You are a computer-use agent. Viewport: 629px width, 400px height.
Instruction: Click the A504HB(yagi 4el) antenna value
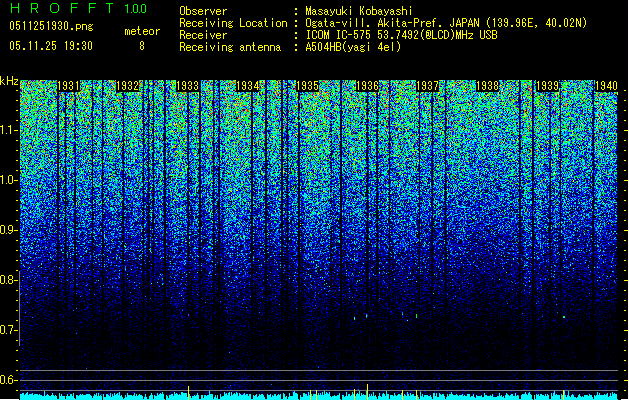[353, 47]
